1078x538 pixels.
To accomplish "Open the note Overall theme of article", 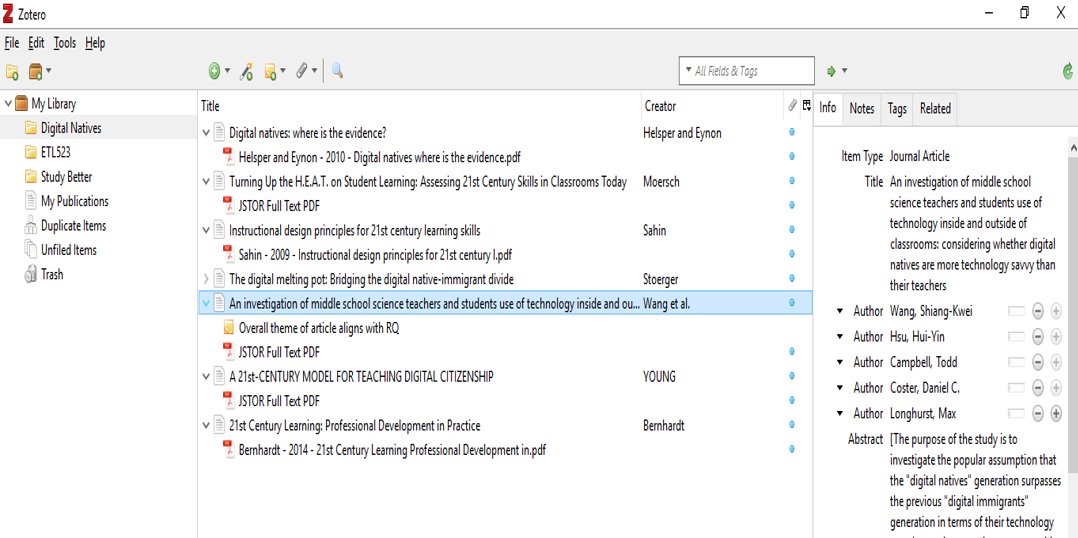I will point(318,328).
